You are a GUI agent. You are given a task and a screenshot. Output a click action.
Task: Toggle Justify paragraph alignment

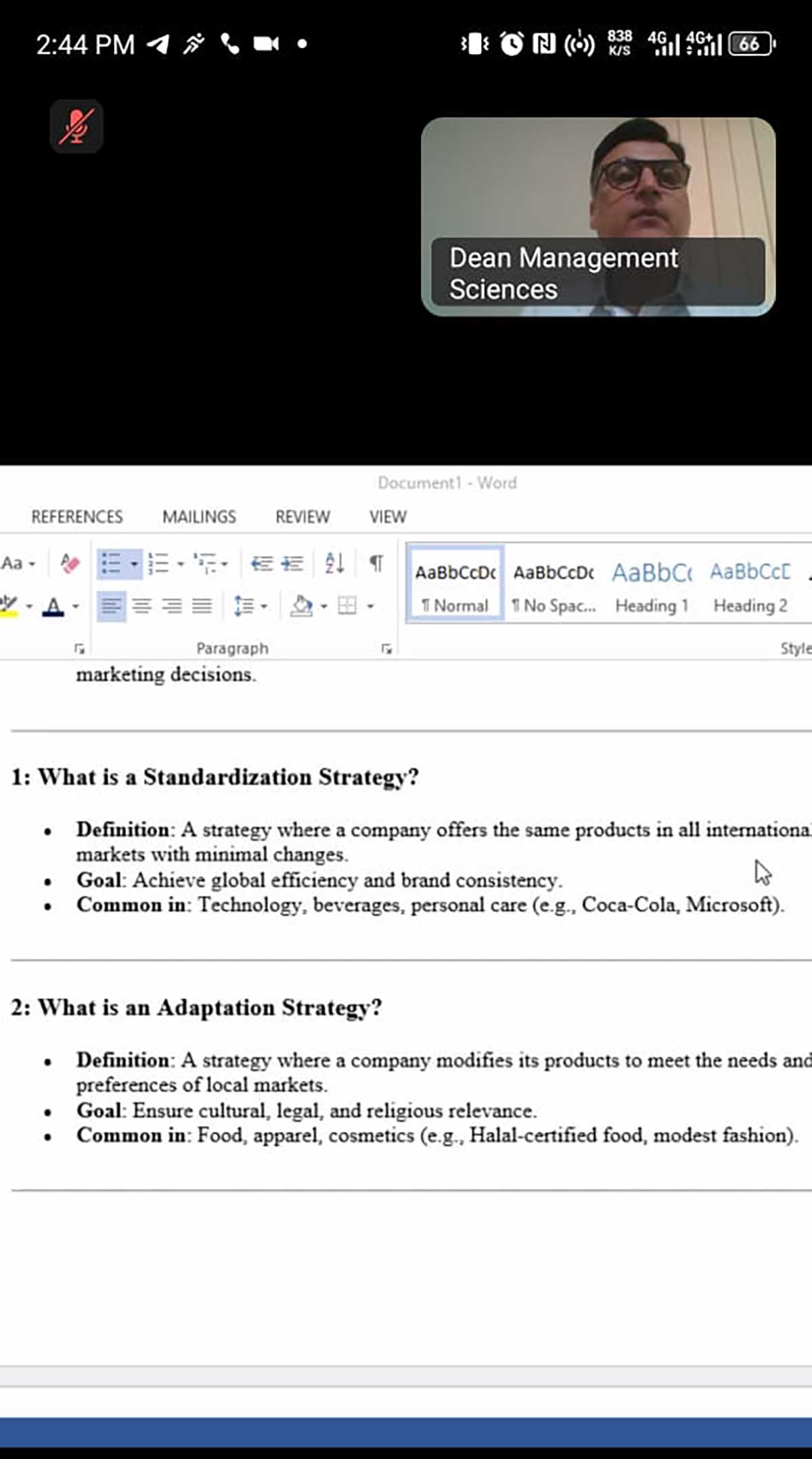pyautogui.click(x=202, y=606)
